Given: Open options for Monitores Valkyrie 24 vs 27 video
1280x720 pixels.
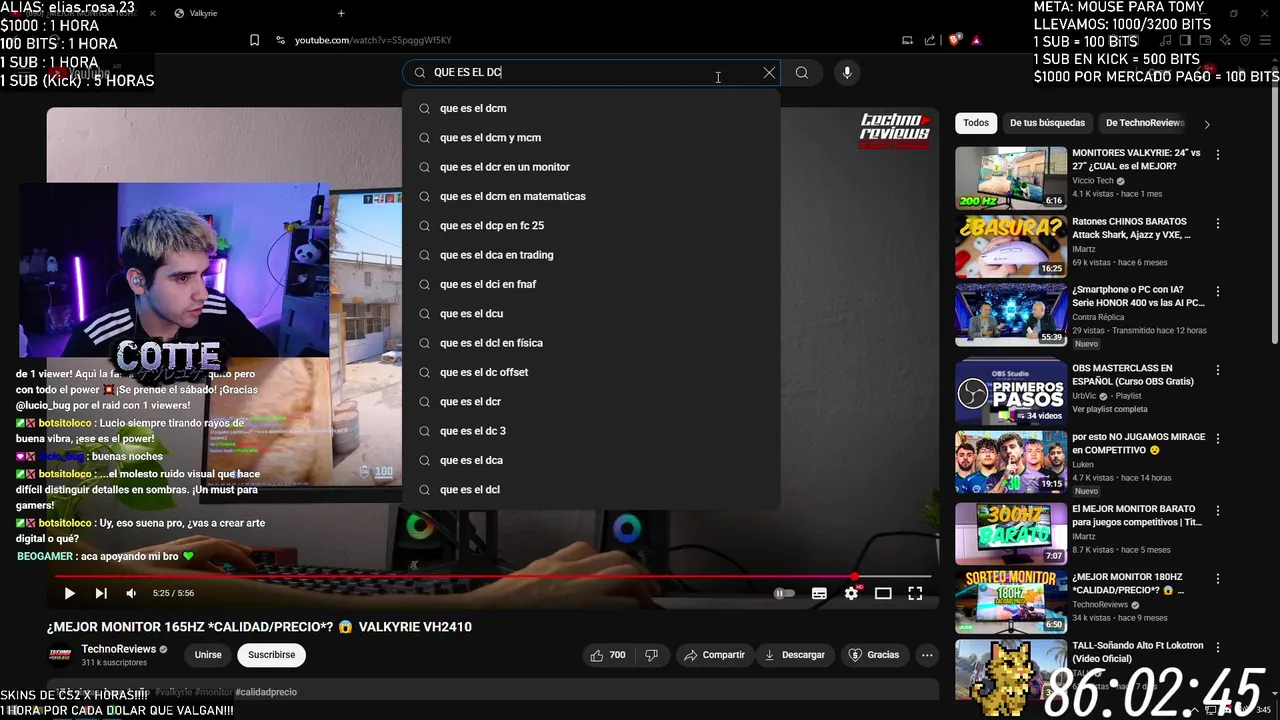Looking at the screenshot, I should pyautogui.click(x=1218, y=155).
